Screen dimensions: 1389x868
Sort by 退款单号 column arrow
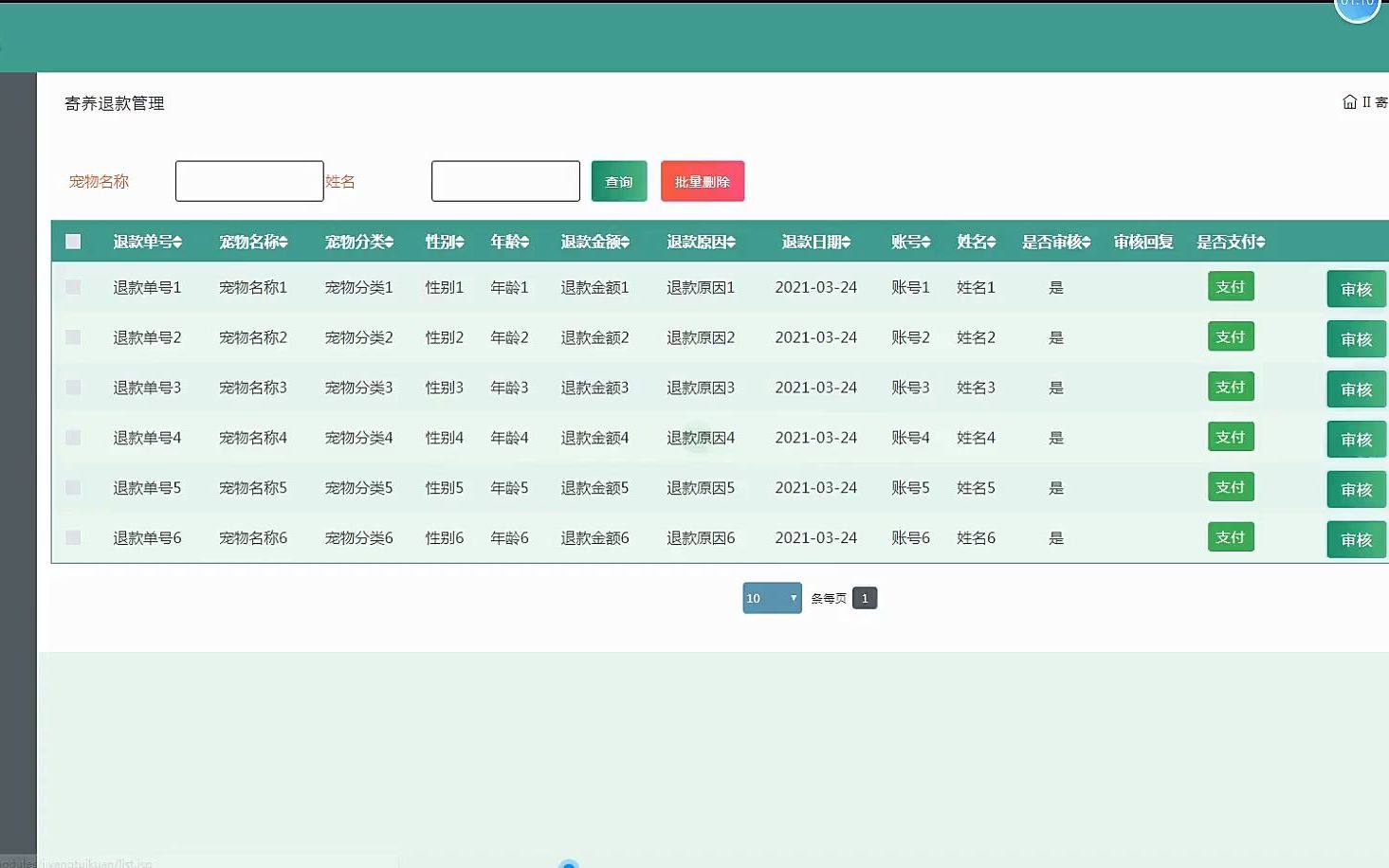(177, 243)
